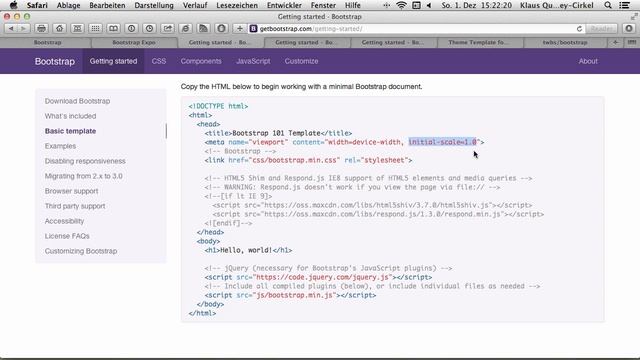This screenshot has width=640, height=360.
Task: Go forward with the forward arrow button
Action: point(24,29)
